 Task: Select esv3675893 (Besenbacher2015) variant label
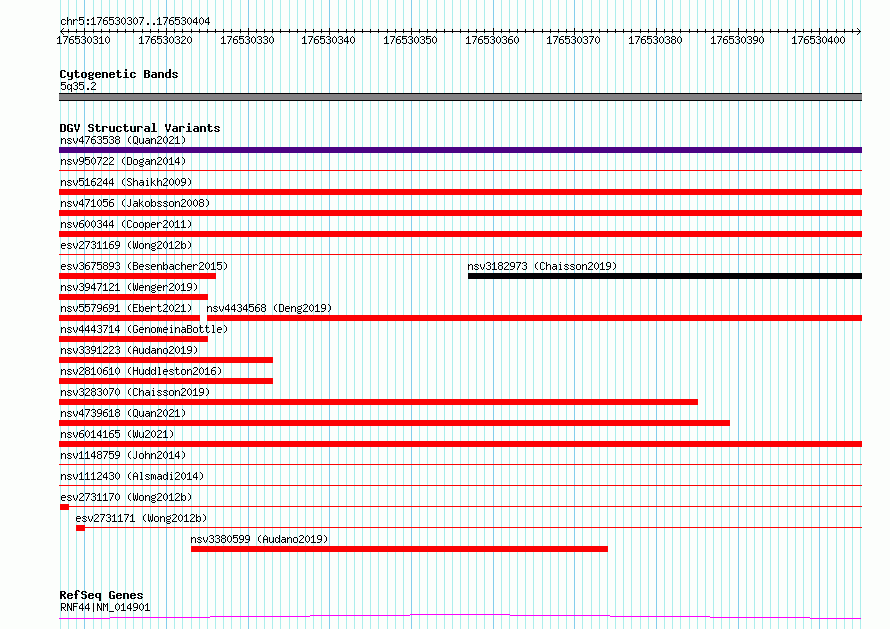(144, 266)
